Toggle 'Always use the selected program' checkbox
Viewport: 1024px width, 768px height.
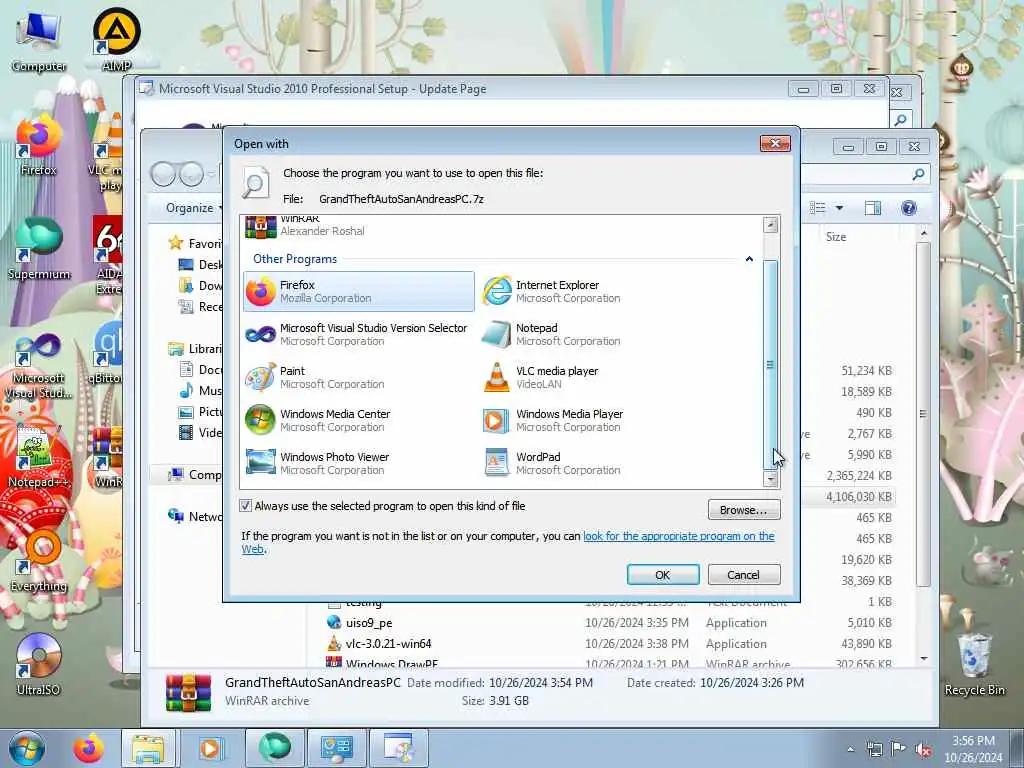[x=246, y=505]
